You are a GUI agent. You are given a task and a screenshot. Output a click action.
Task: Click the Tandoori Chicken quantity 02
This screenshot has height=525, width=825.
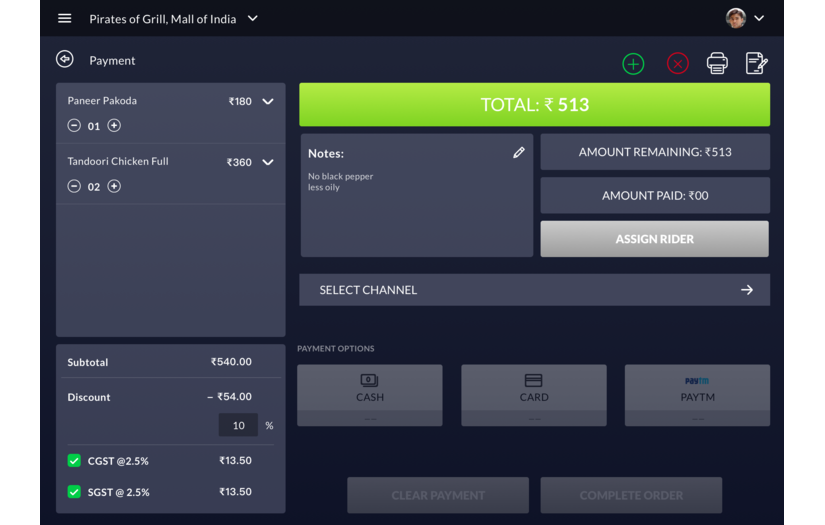(94, 187)
